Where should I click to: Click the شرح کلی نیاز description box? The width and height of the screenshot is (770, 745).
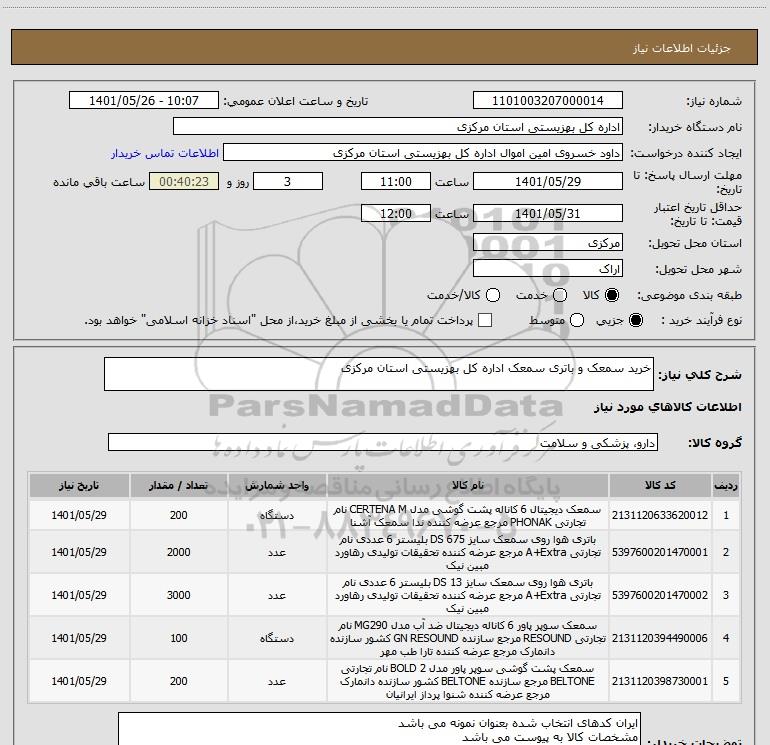(x=379, y=374)
